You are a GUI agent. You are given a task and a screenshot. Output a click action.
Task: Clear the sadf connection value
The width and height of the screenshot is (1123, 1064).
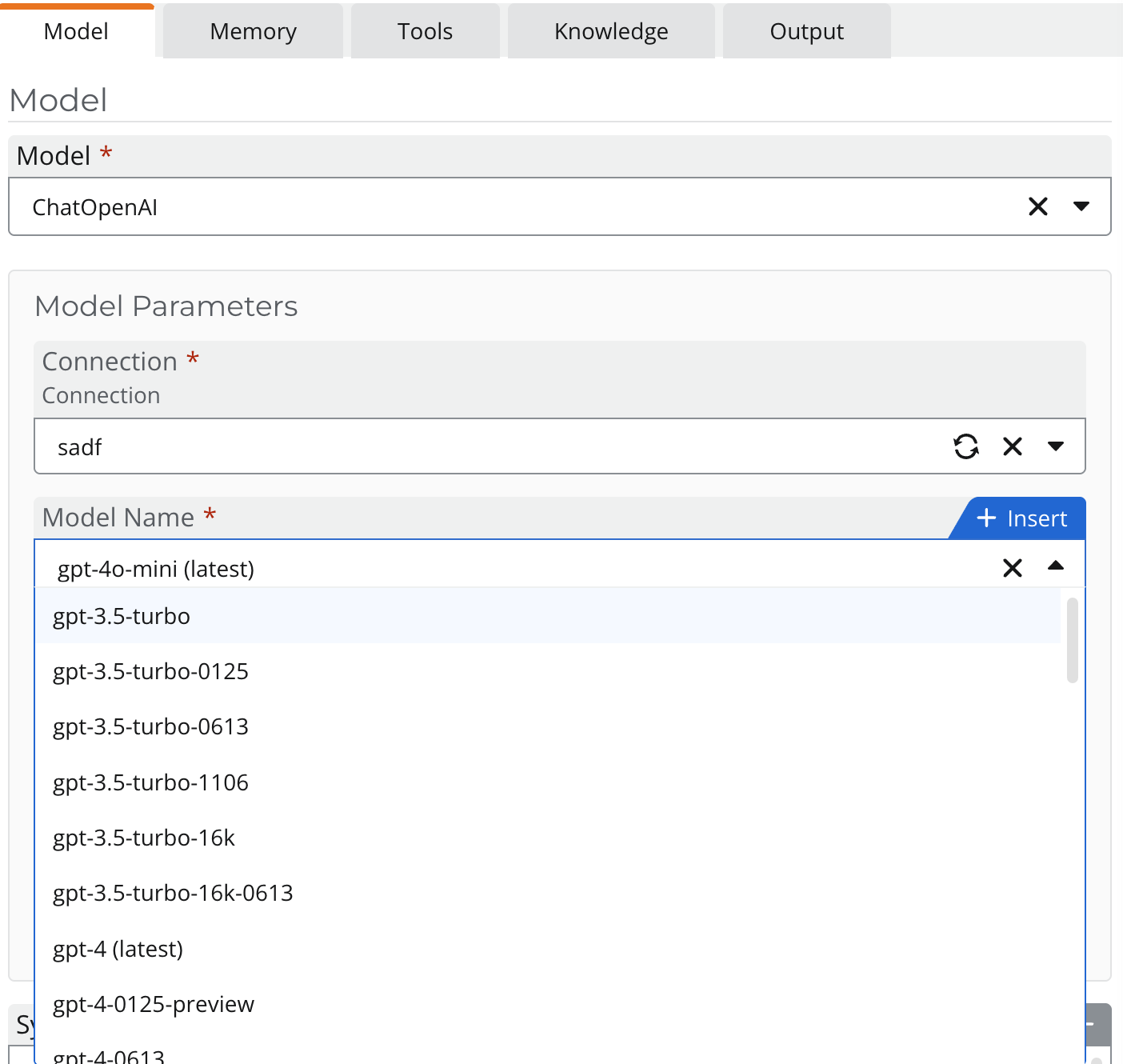click(x=1013, y=446)
